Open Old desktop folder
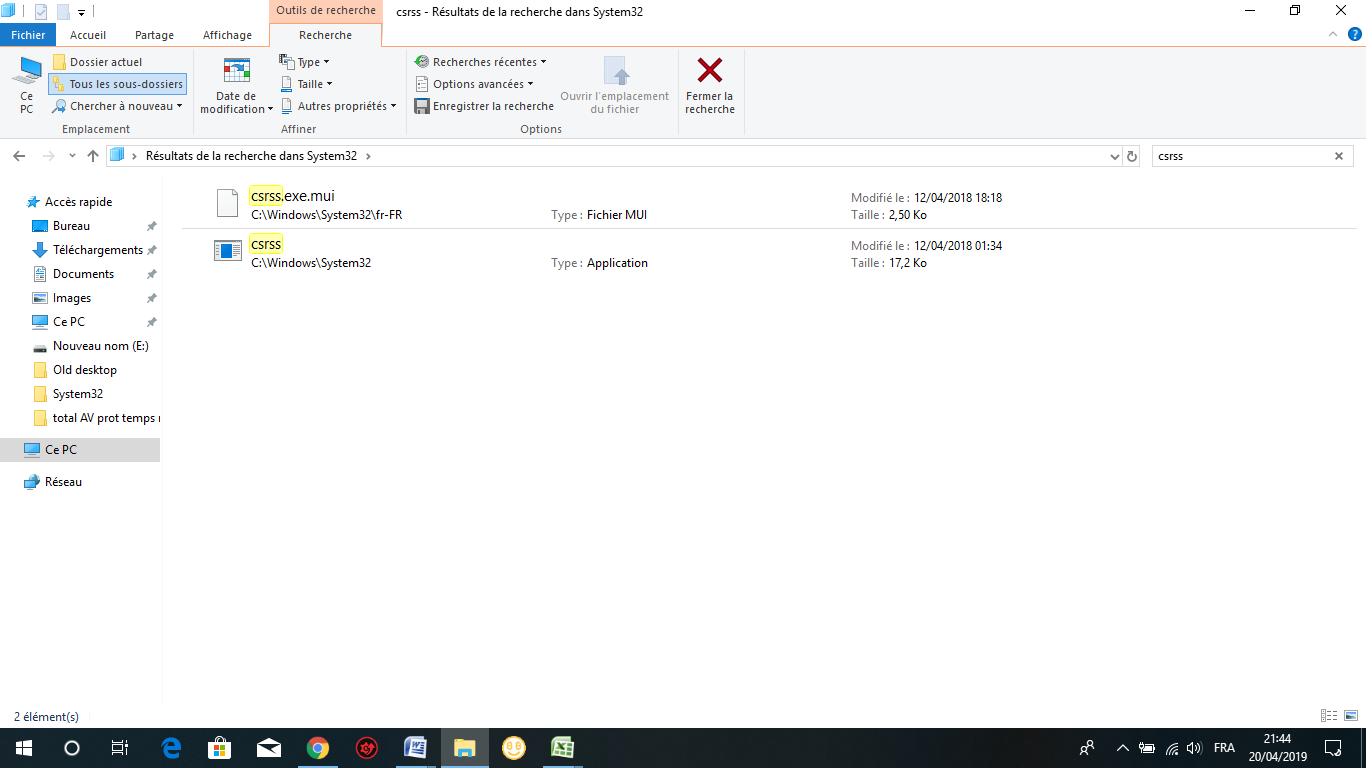This screenshot has width=1366, height=768. pyautogui.click(x=84, y=370)
